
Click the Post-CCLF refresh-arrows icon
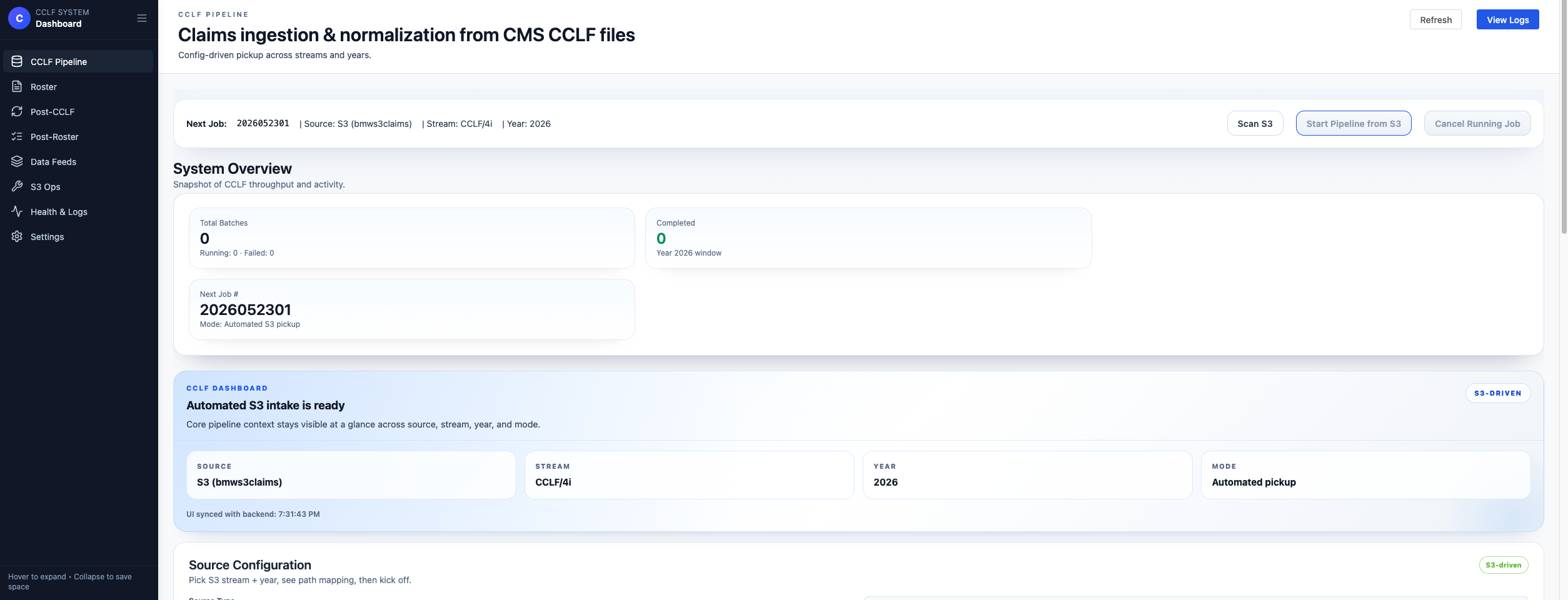17,111
